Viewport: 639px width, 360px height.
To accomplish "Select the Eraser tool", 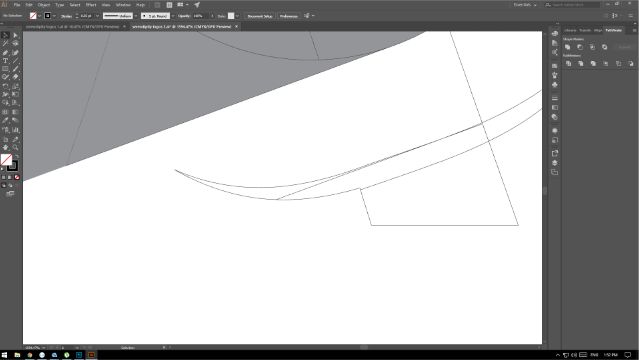I will click(x=15, y=77).
